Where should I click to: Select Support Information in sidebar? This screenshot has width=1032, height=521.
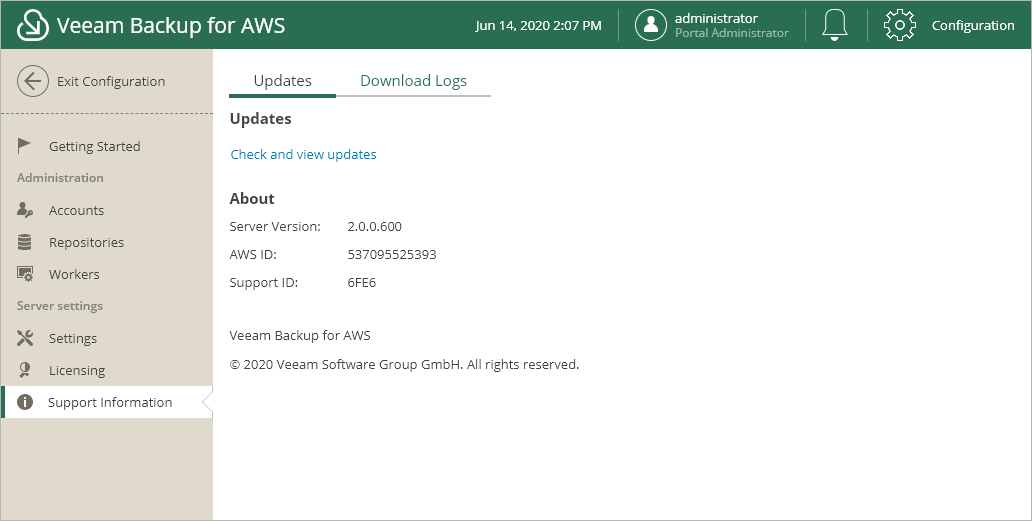[x=107, y=402]
